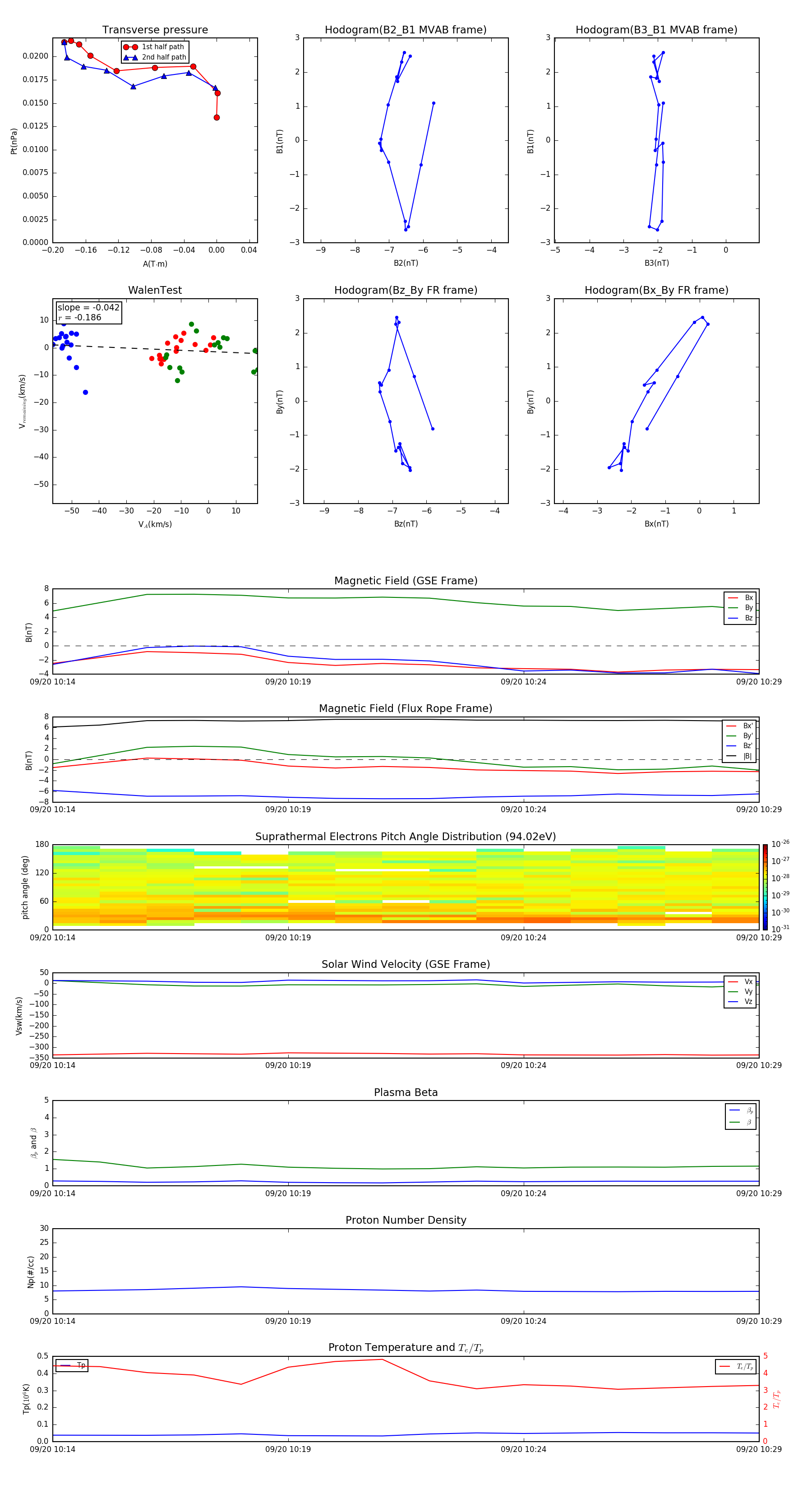Viewport: 812px width, 1489px height.
Task: Click the "A(T·m)" x-axis label
Action: tap(155, 264)
